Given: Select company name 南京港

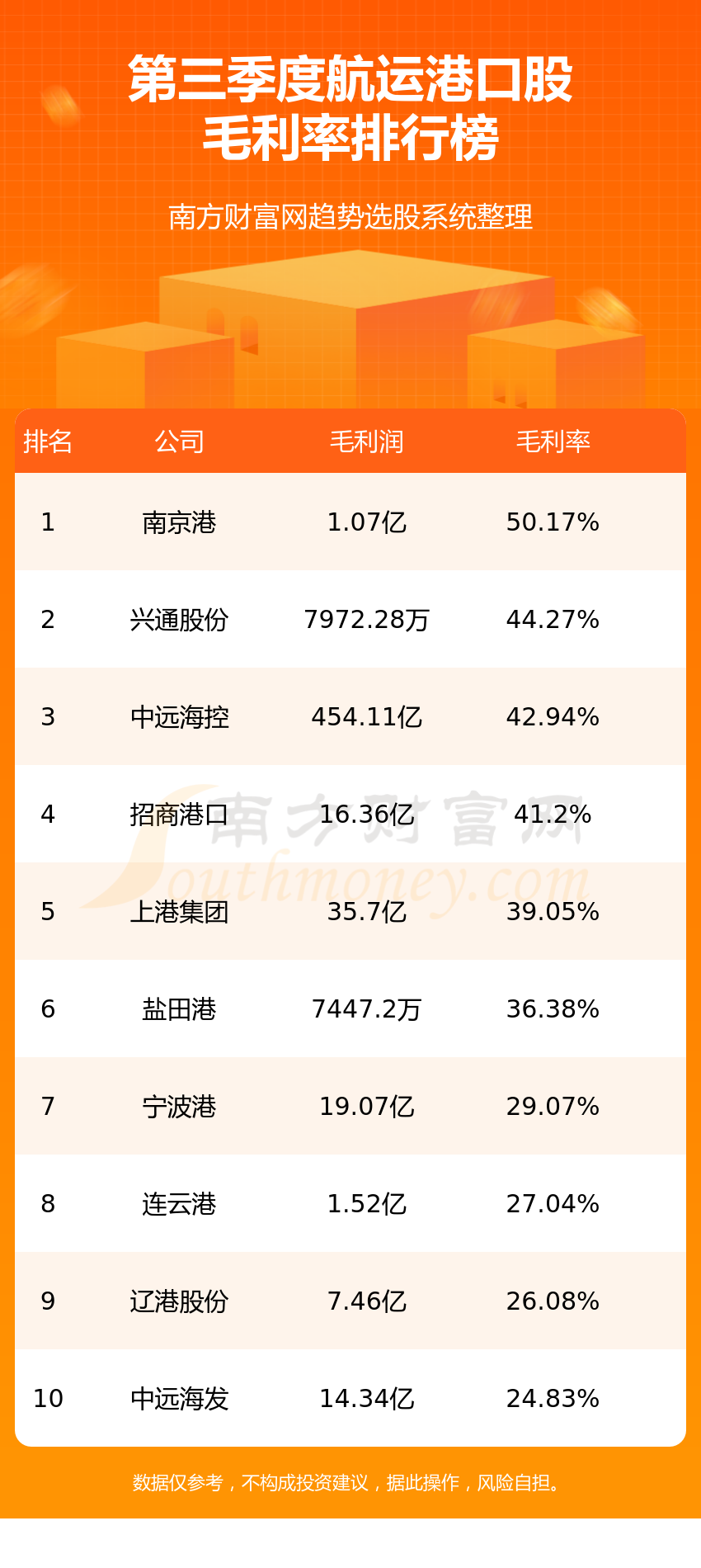Looking at the screenshot, I should coord(179,522).
